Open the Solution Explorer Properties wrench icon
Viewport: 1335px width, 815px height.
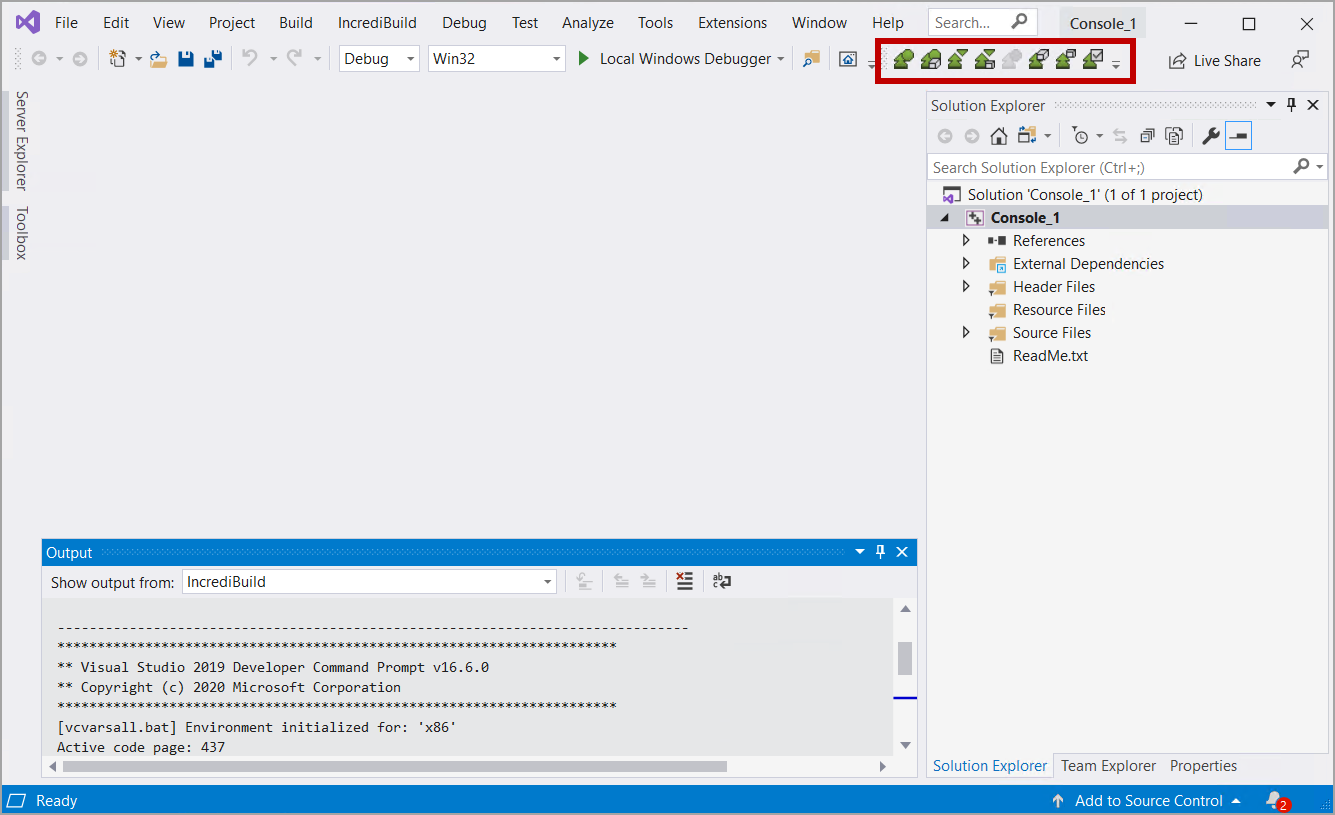click(x=1211, y=136)
